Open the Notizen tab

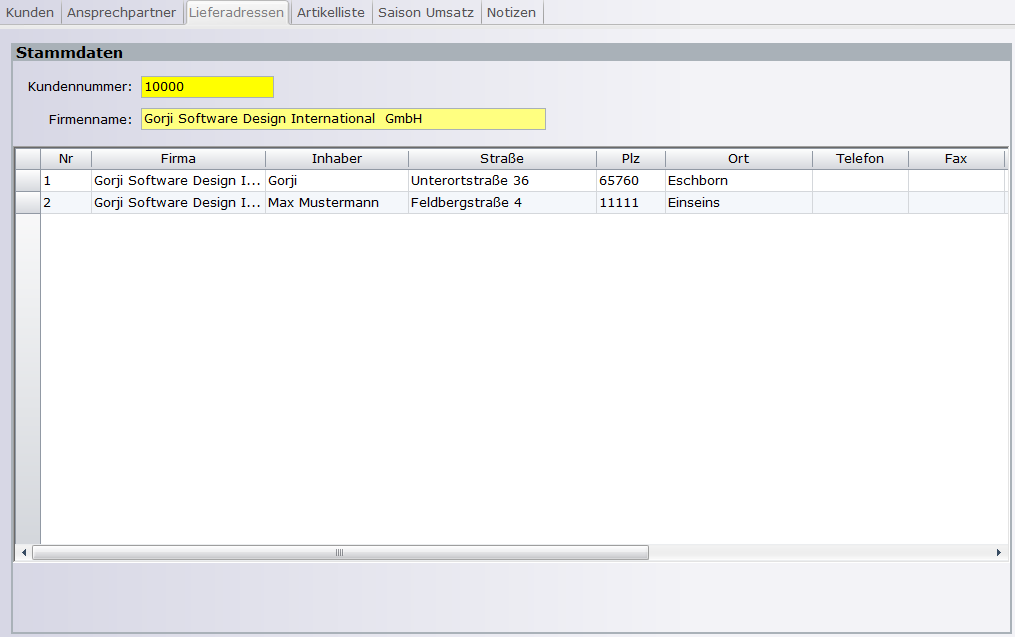click(x=511, y=13)
